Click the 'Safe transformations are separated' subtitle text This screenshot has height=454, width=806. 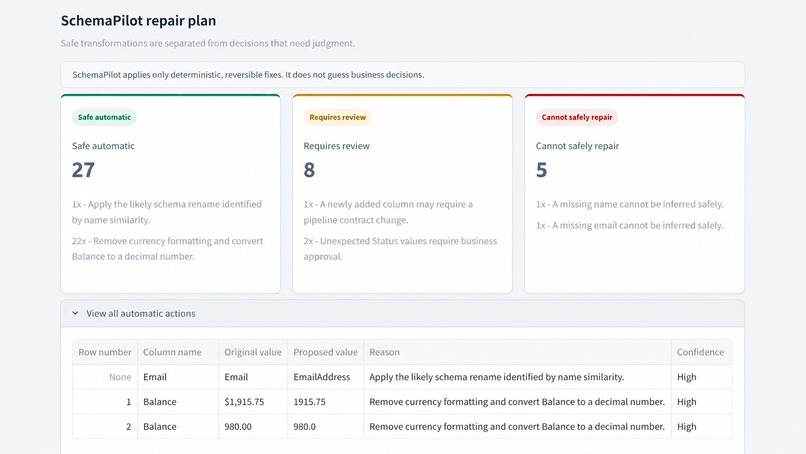click(208, 43)
